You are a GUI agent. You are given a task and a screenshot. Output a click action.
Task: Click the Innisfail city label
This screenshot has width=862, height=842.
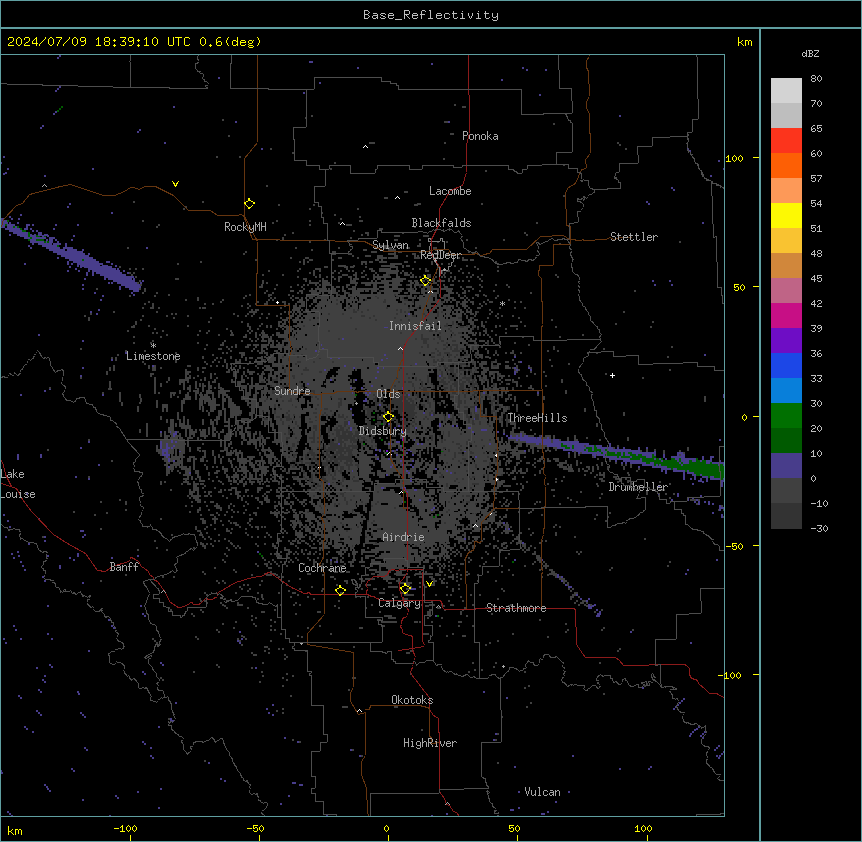point(415,326)
